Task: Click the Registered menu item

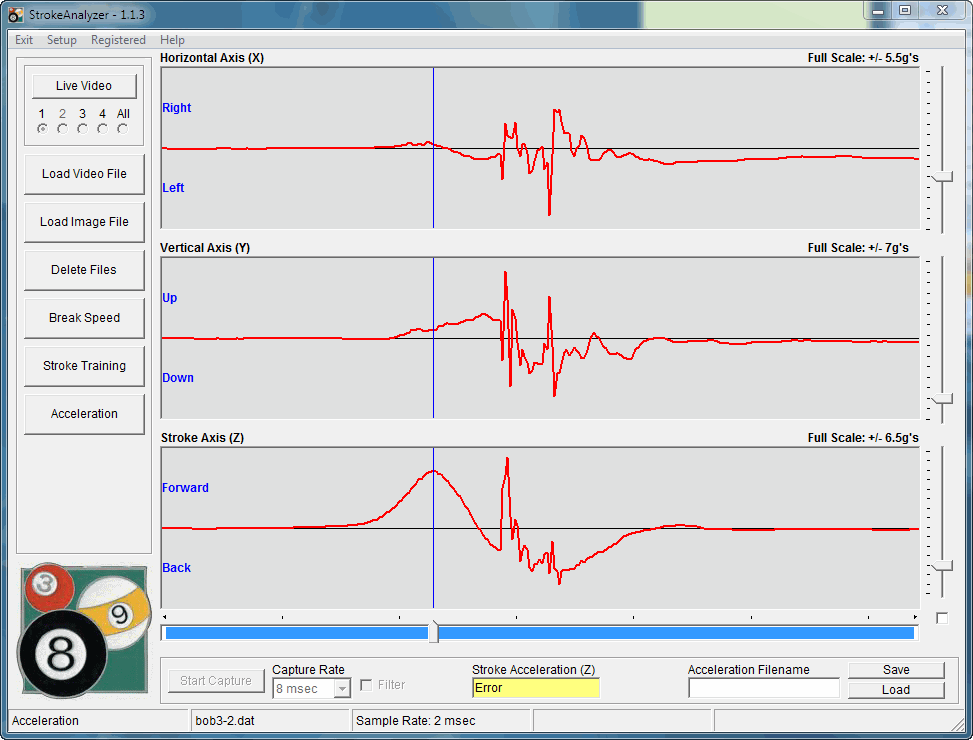Action: [118, 40]
